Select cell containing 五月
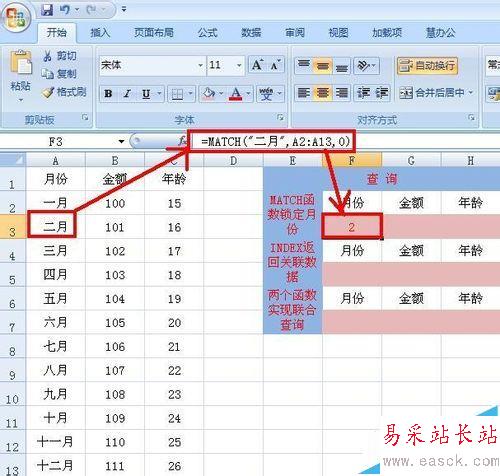This screenshot has height=476, width=500. pyautogui.click(x=56, y=298)
